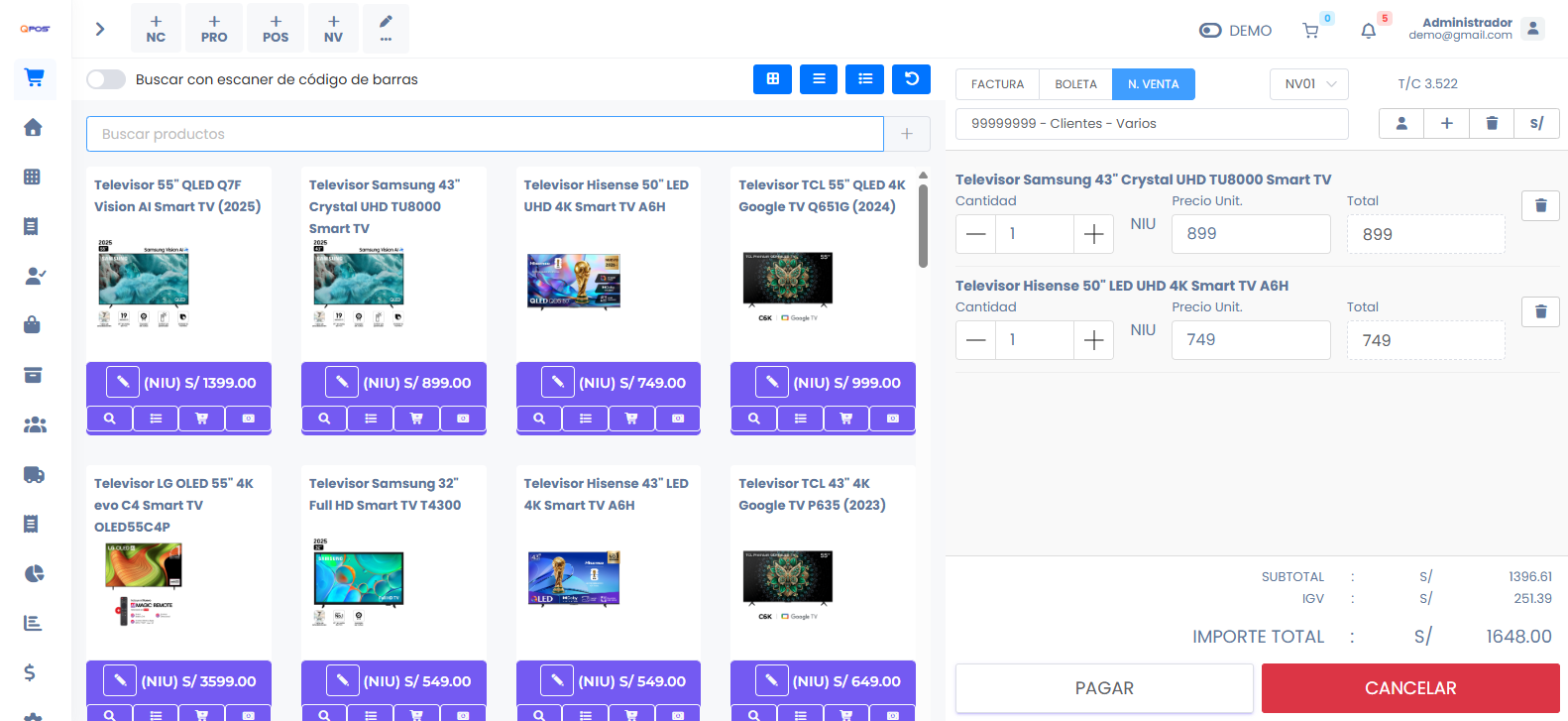The height and width of the screenshot is (721, 1568).
Task: Select the FACTURA tab
Action: 997,84
